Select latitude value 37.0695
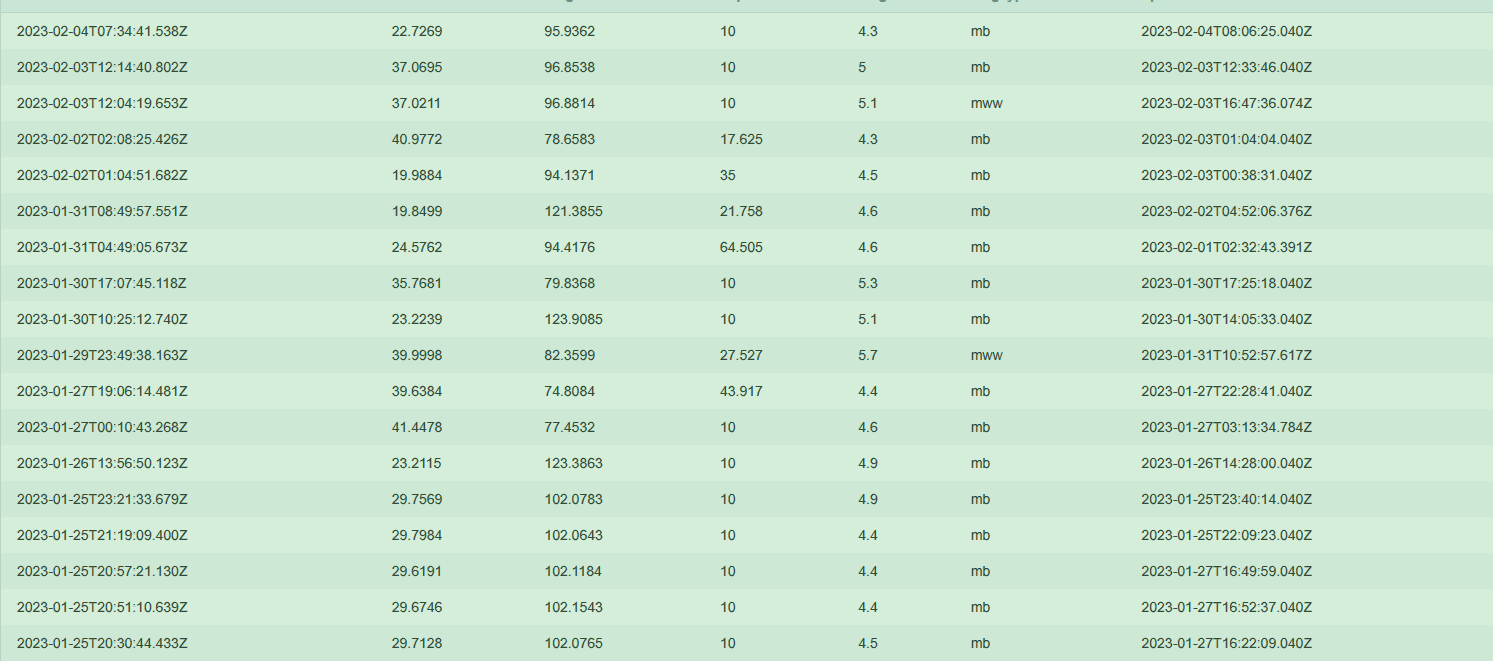This screenshot has height=661, width=1493. point(417,67)
